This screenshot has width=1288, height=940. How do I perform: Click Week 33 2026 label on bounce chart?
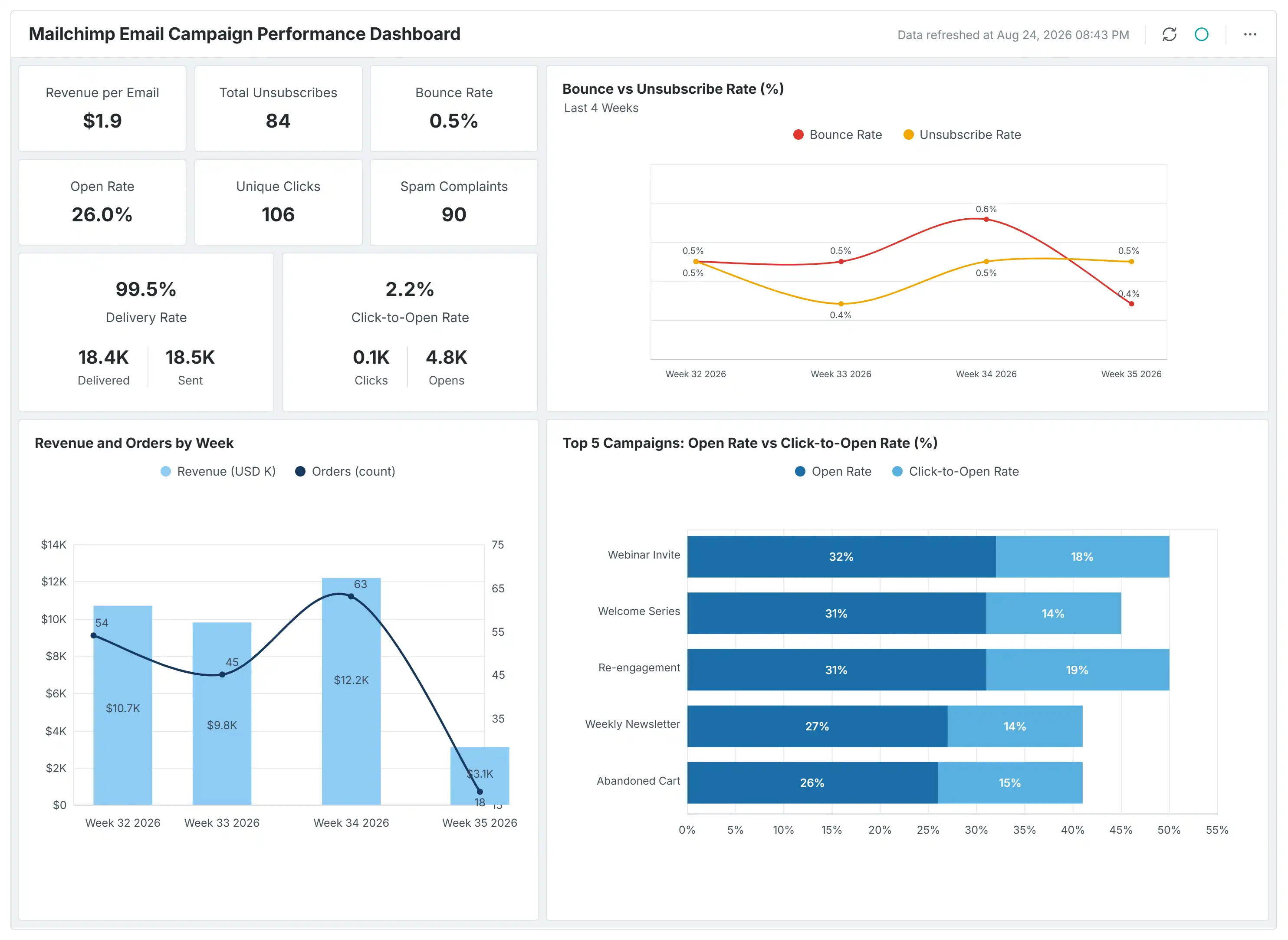[841, 374]
